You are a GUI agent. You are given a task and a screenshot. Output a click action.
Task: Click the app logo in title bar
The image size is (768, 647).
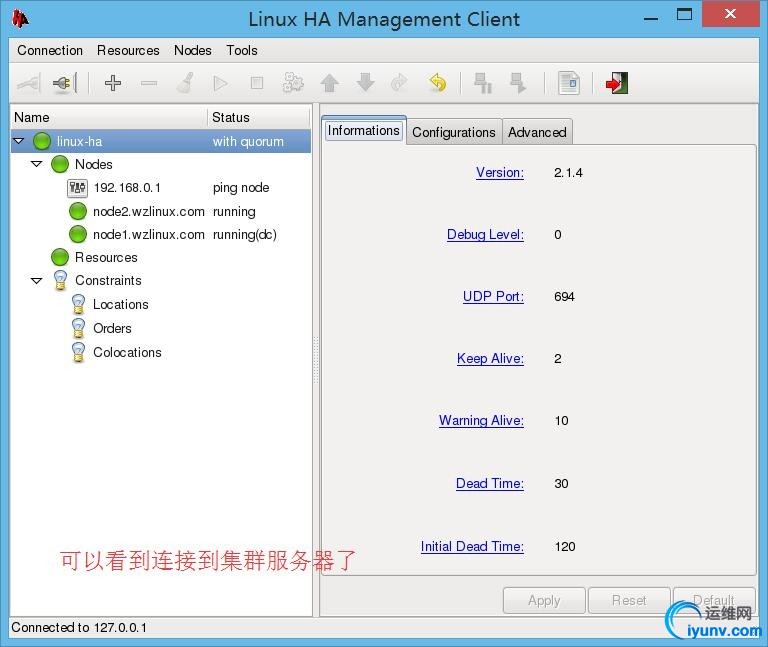tap(20, 19)
